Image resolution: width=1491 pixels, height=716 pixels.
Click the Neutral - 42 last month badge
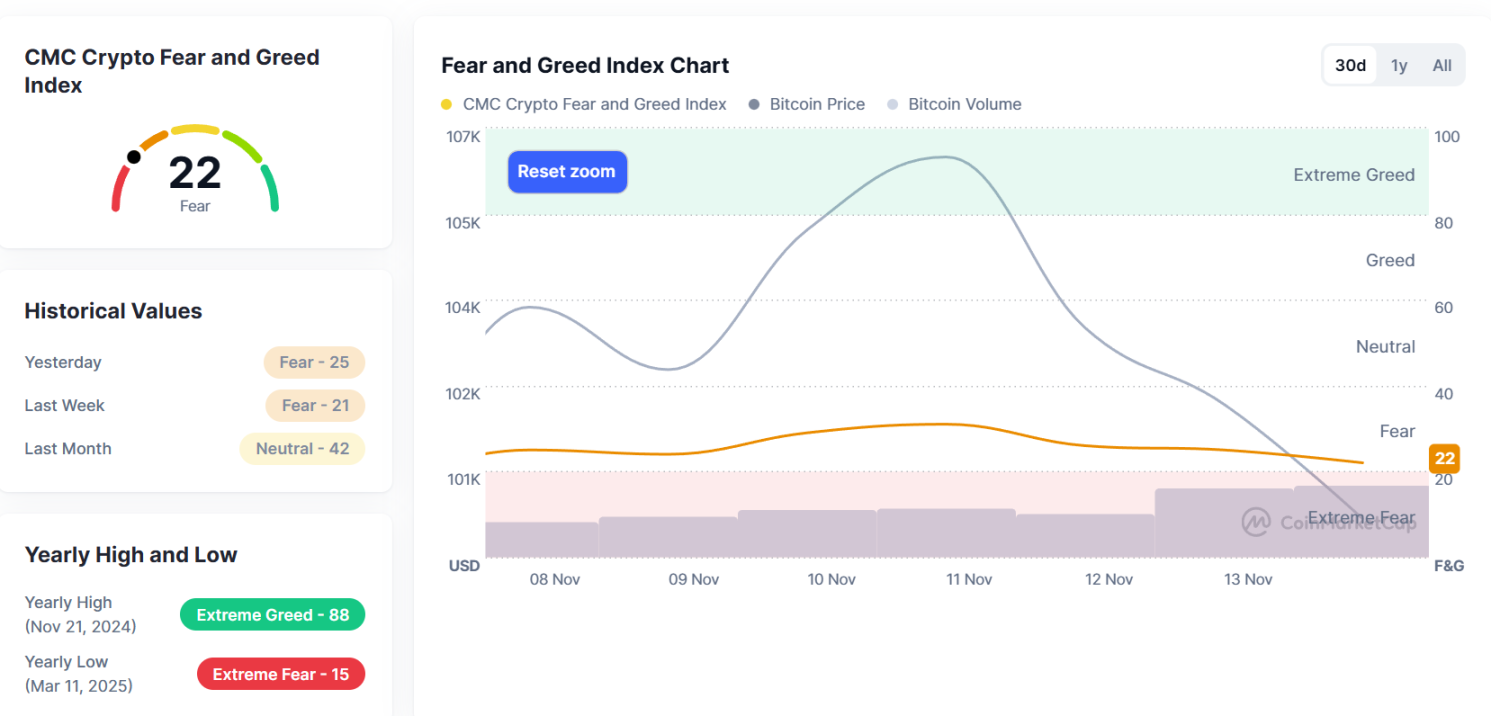(302, 448)
